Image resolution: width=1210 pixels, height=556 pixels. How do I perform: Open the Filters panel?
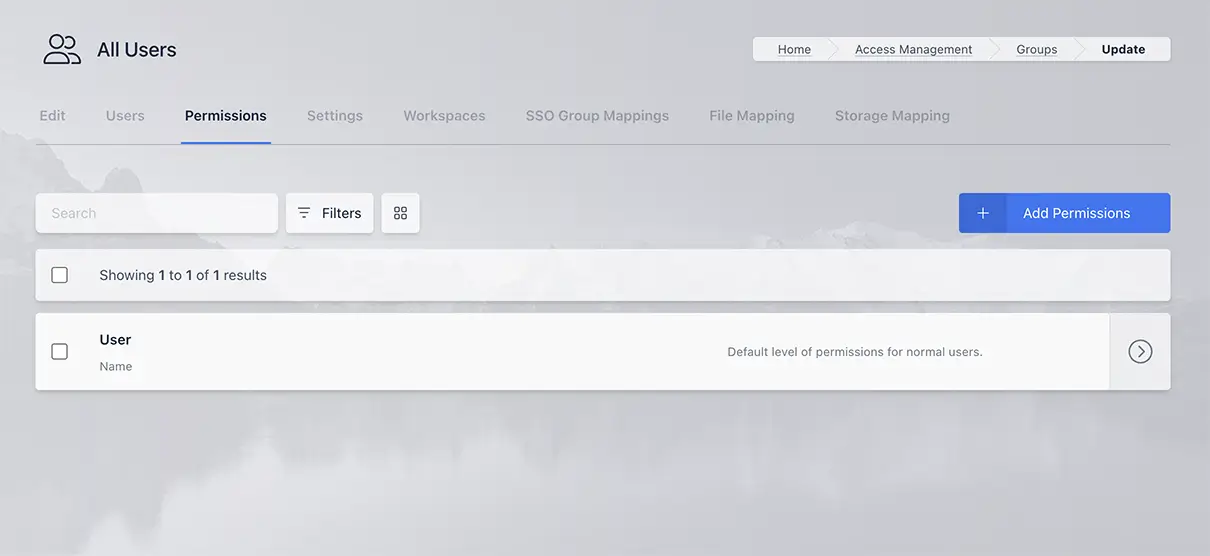[329, 213]
